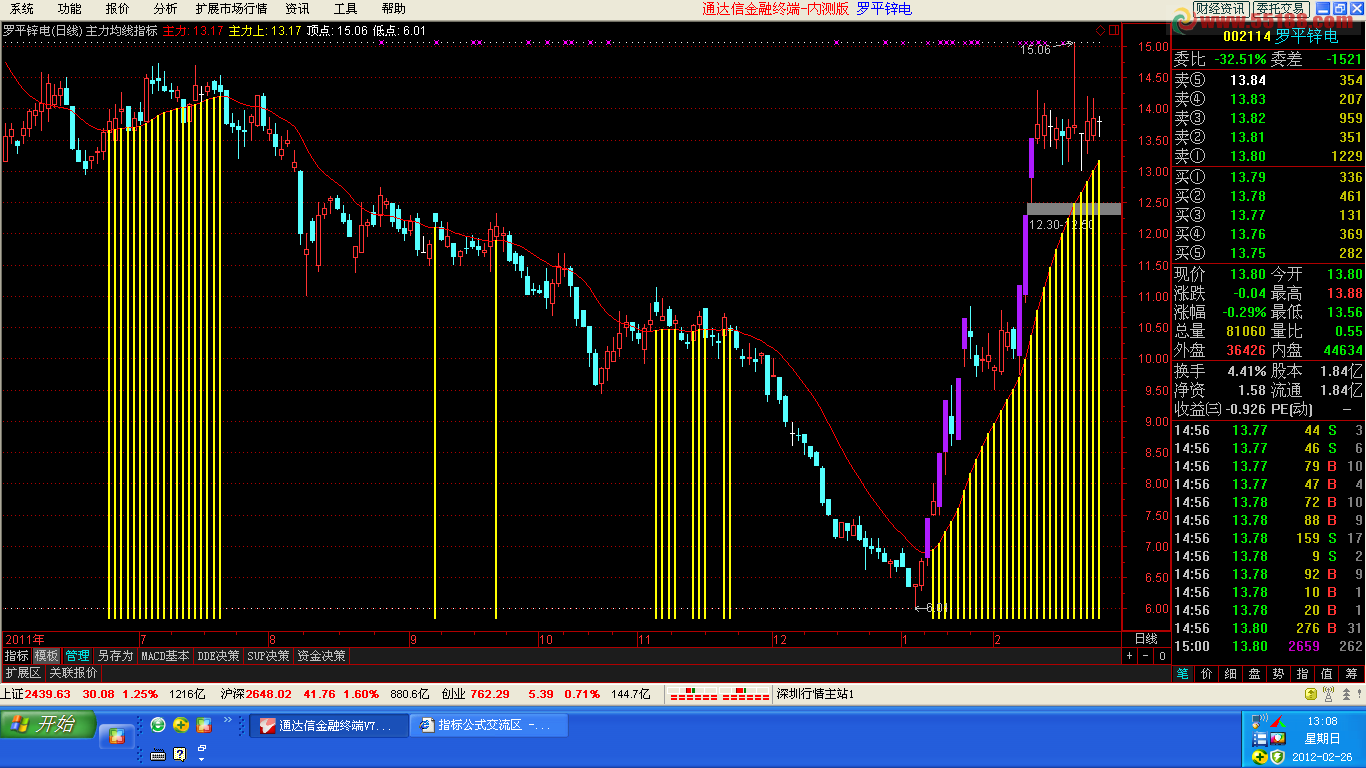Open the green browser icon in quick launch

point(158,725)
